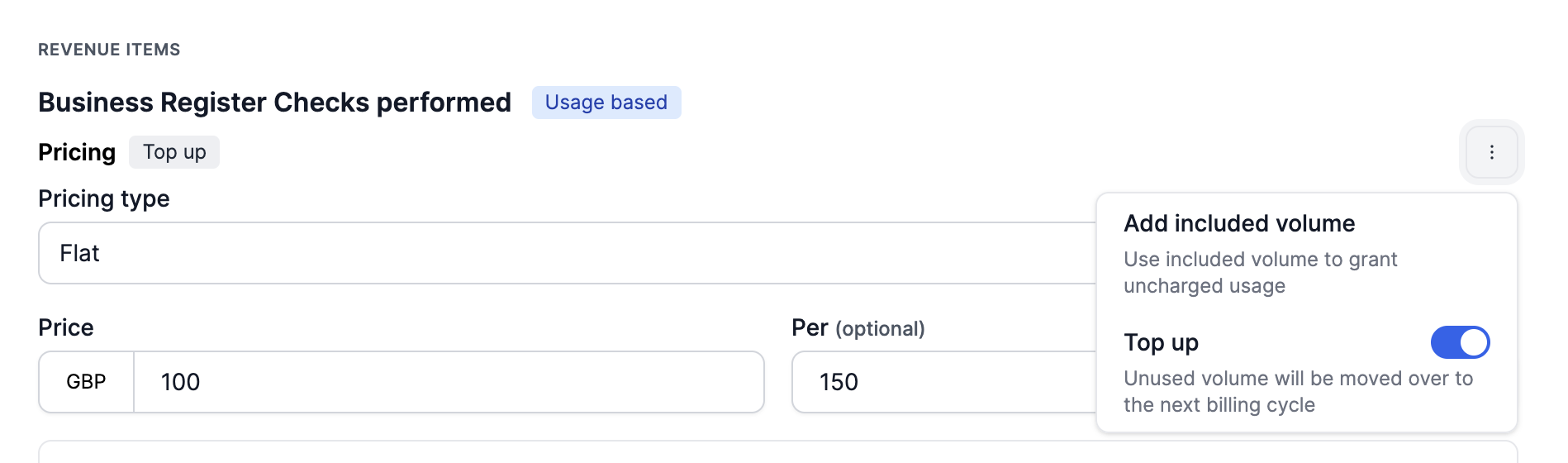Image resolution: width=1568 pixels, height=463 pixels.
Task: Click the REVENUE ITEMS section header
Action: [109, 50]
